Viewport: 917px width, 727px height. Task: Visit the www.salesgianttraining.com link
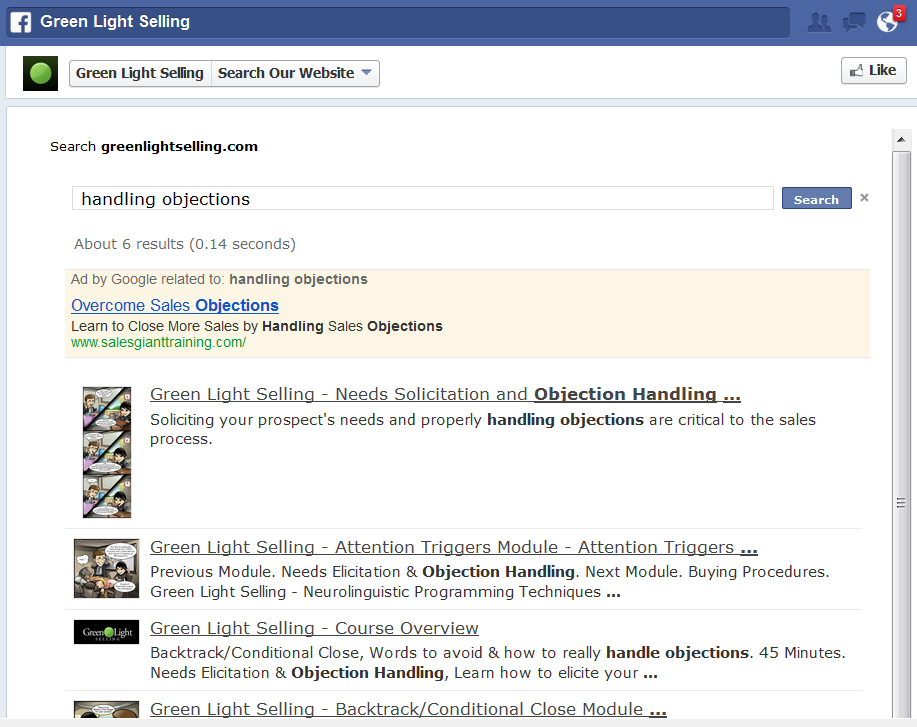pos(158,342)
